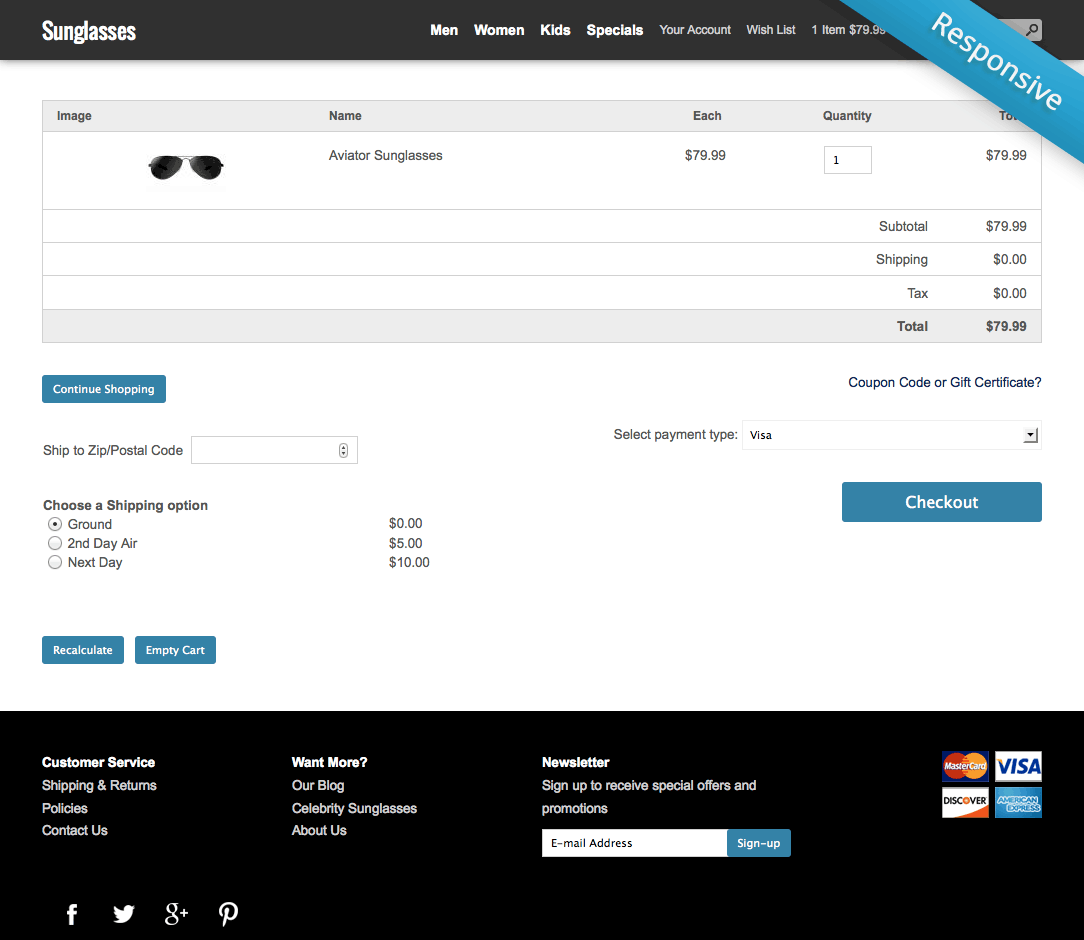
Task: Click the Facebook icon in footer
Action: click(72, 914)
